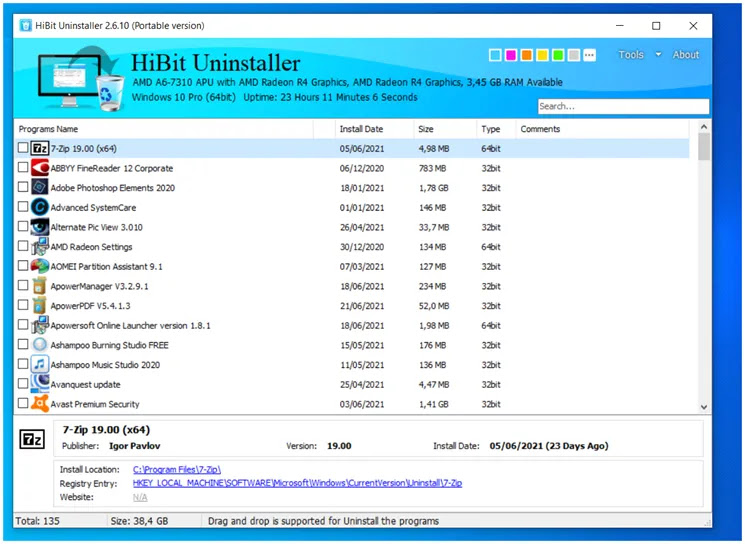The height and width of the screenshot is (544, 745).
Task: Click the AOMEI Partition Assistant 9.1 row name
Action: pyautogui.click(x=106, y=267)
